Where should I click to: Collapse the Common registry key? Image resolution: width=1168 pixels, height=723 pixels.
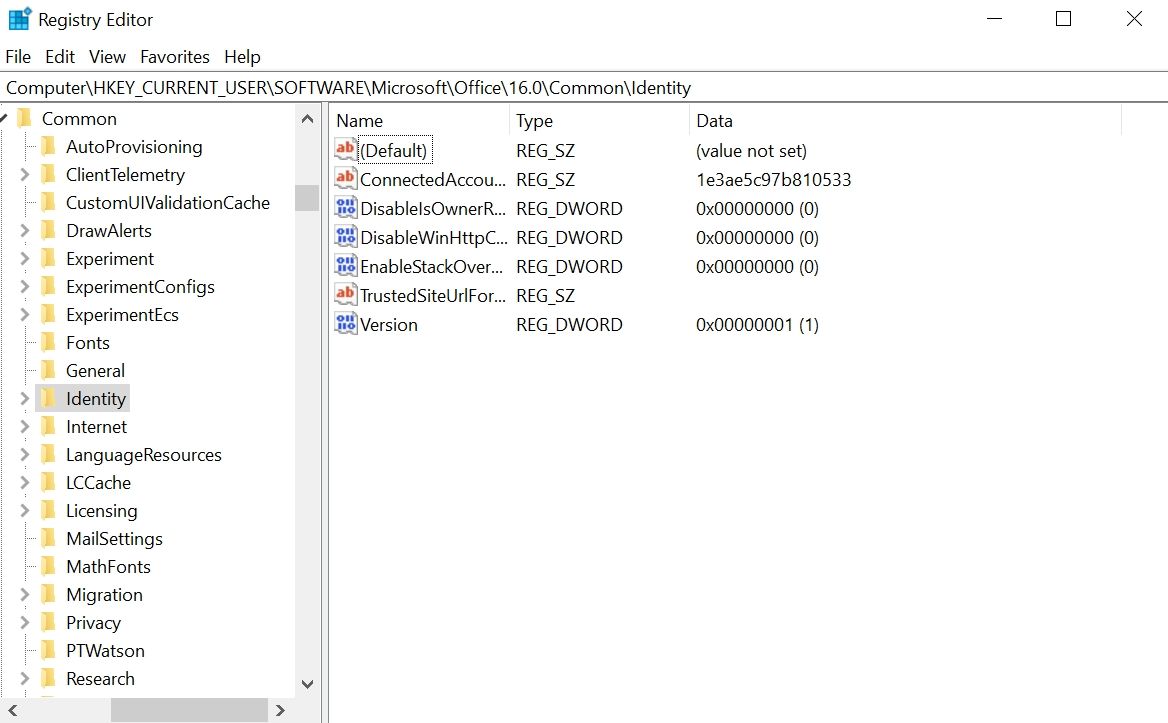click(x=5, y=118)
